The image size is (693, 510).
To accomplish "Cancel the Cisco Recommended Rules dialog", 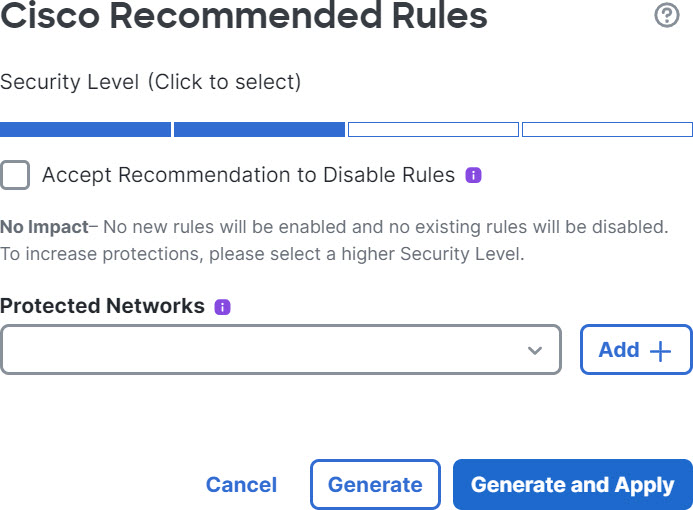I will click(x=241, y=485).
